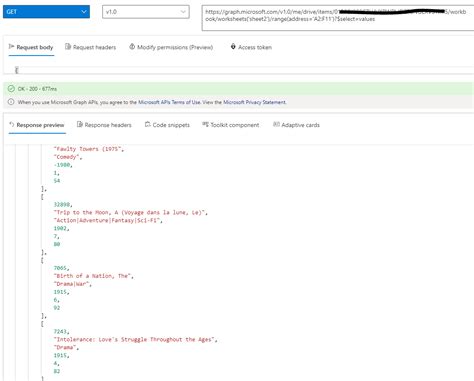Open the GET method dropdown
The image size is (474, 381).
point(46,12)
